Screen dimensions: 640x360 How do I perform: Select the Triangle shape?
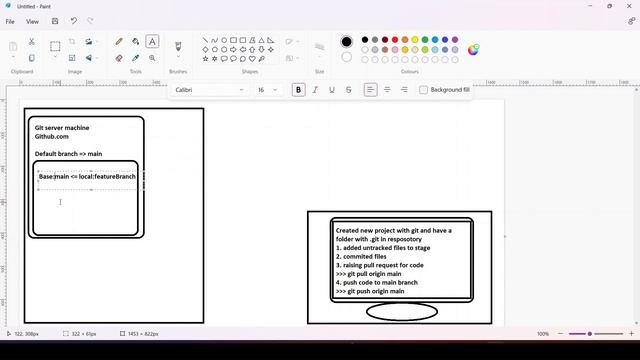[x=261, y=40]
